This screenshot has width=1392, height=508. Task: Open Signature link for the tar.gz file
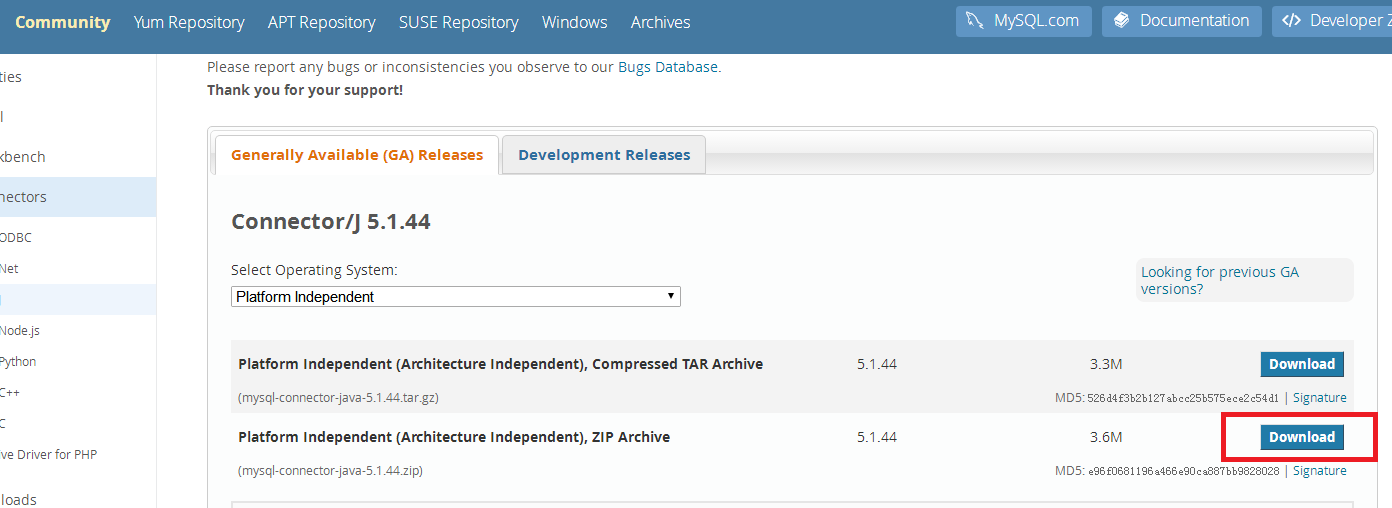pos(1320,398)
